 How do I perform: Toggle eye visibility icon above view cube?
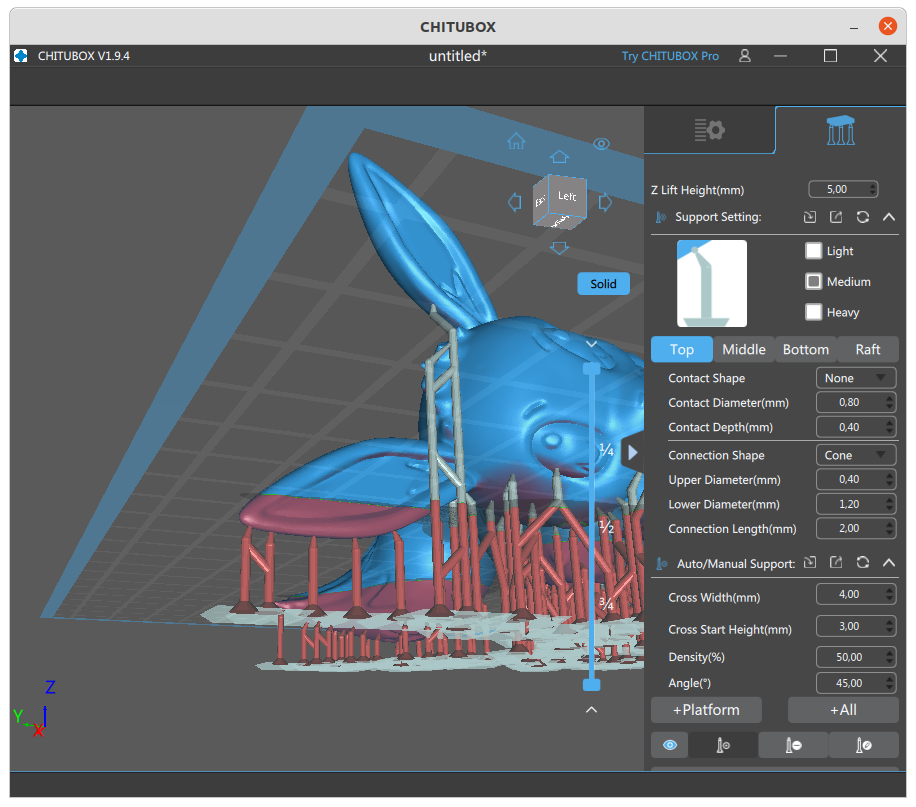[x=601, y=144]
